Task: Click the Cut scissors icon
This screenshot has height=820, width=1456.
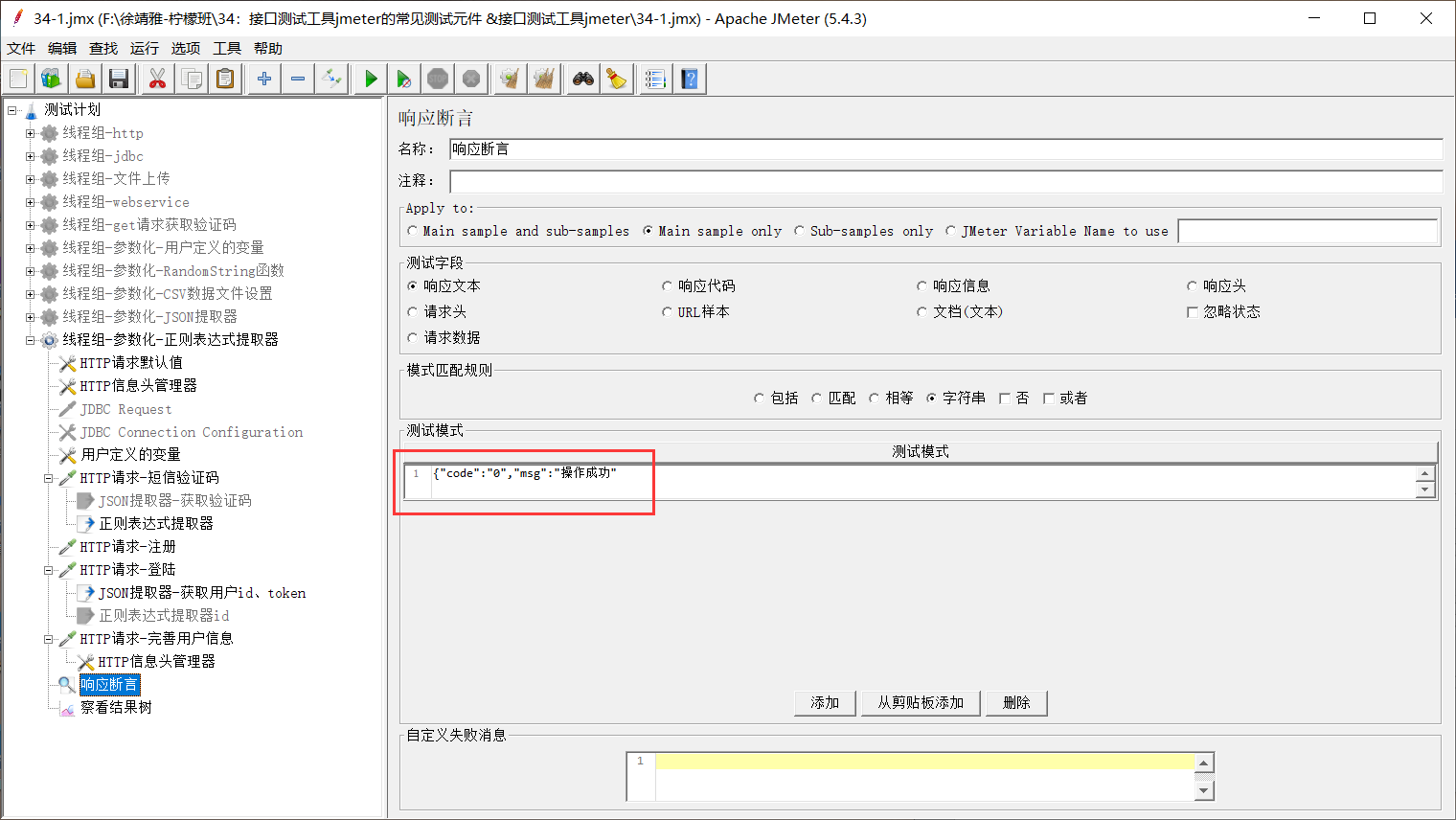Action: [157, 79]
